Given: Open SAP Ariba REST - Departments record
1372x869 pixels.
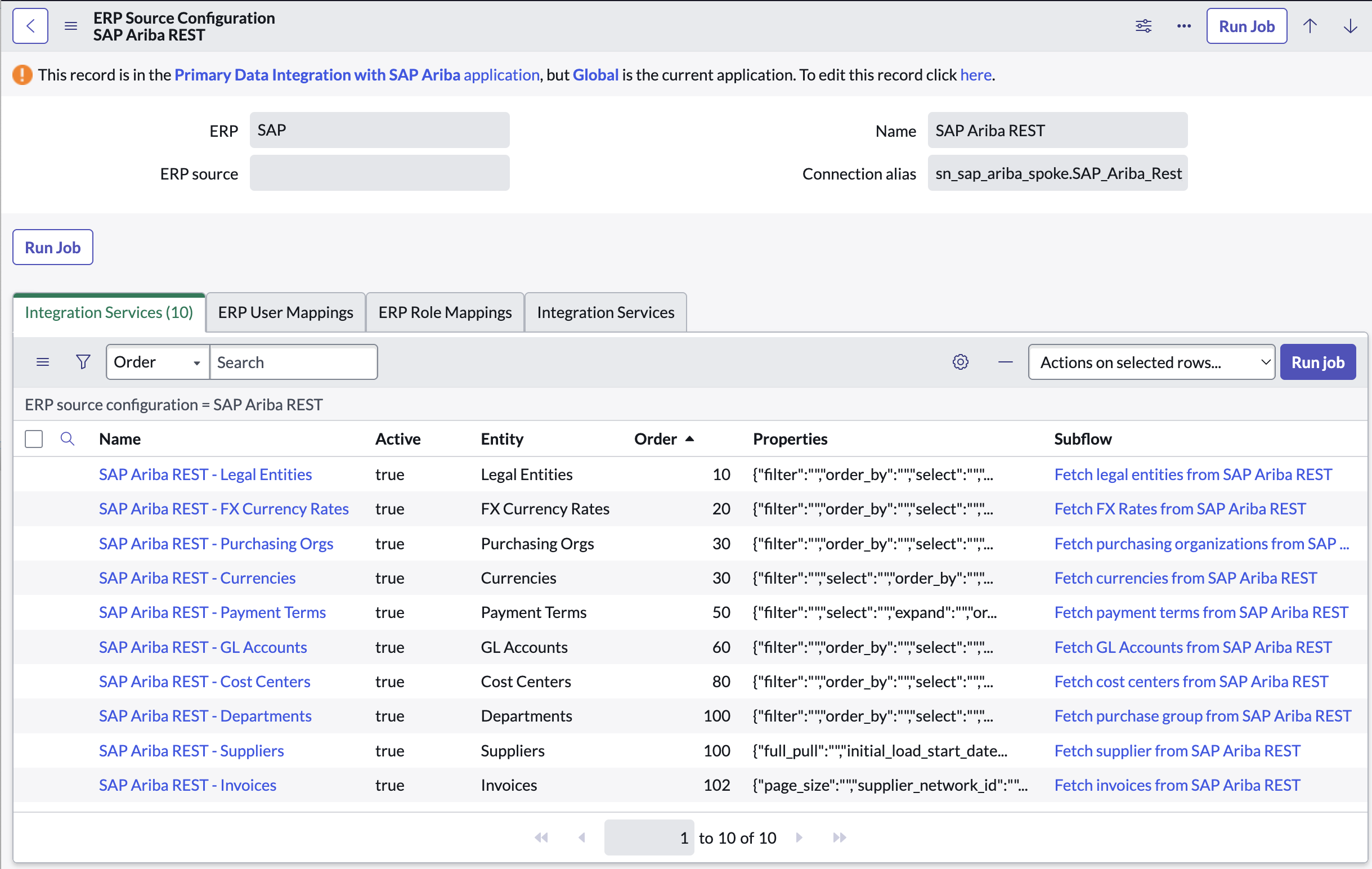Looking at the screenshot, I should tap(205, 716).
